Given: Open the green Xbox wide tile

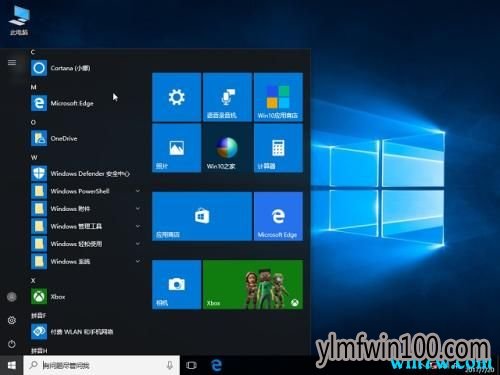Looking at the screenshot, I should (x=253, y=285).
